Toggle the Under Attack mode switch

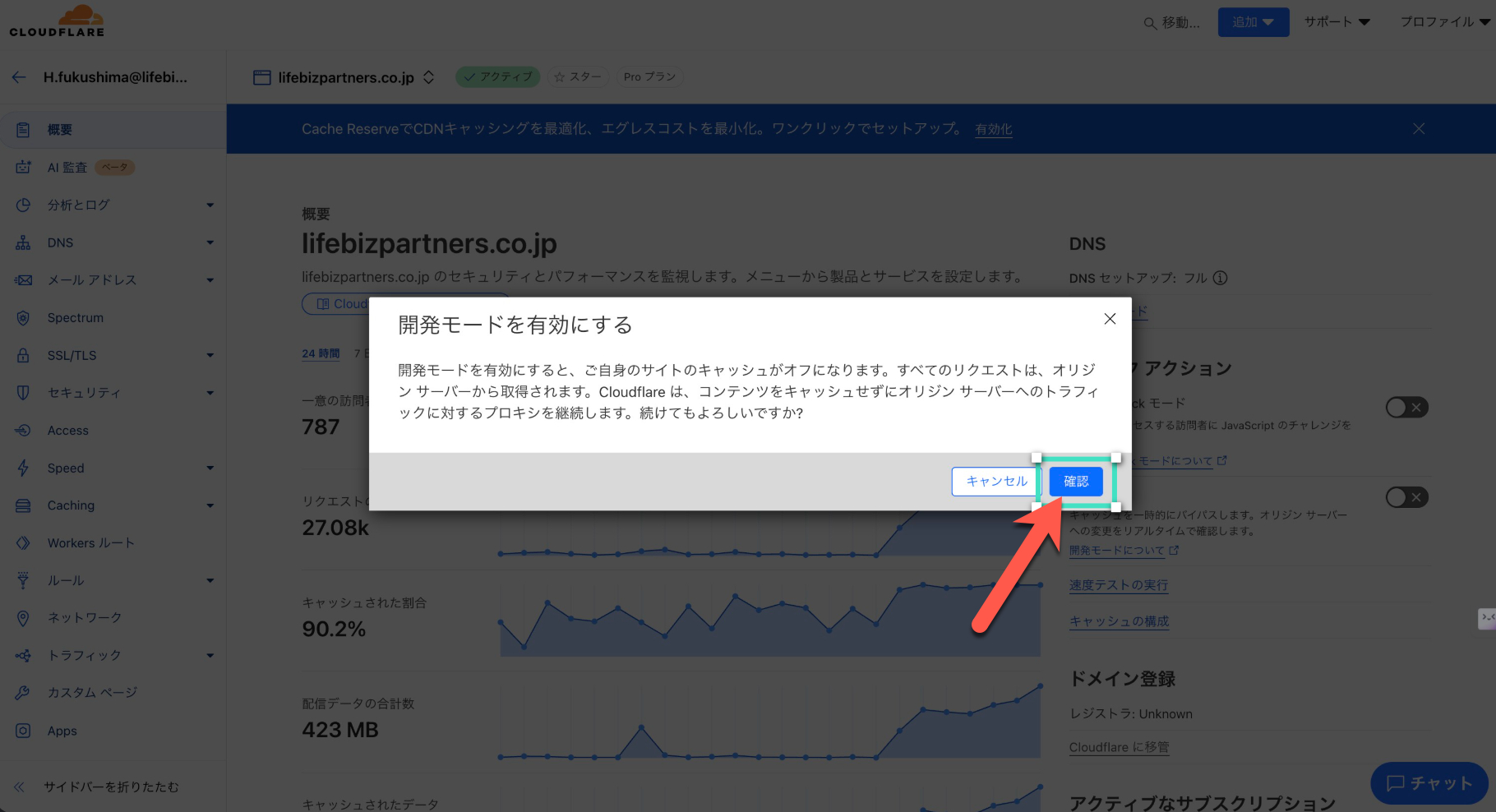click(1407, 408)
